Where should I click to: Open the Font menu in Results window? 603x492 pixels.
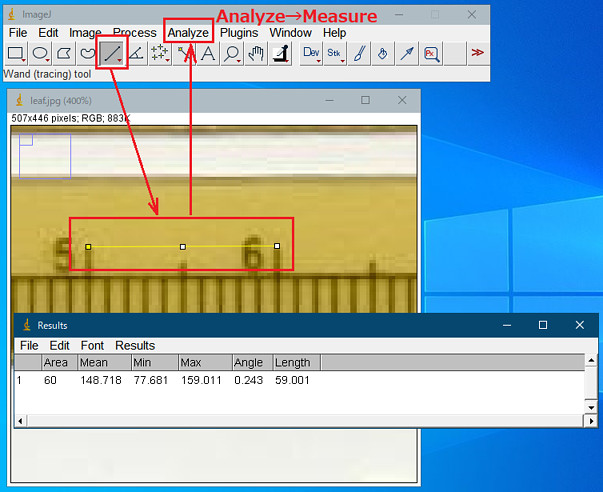(92, 345)
